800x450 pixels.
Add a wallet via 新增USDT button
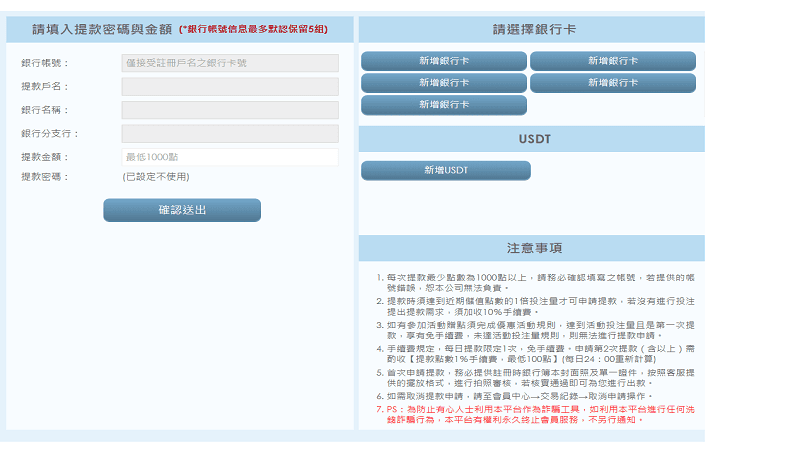click(x=445, y=170)
